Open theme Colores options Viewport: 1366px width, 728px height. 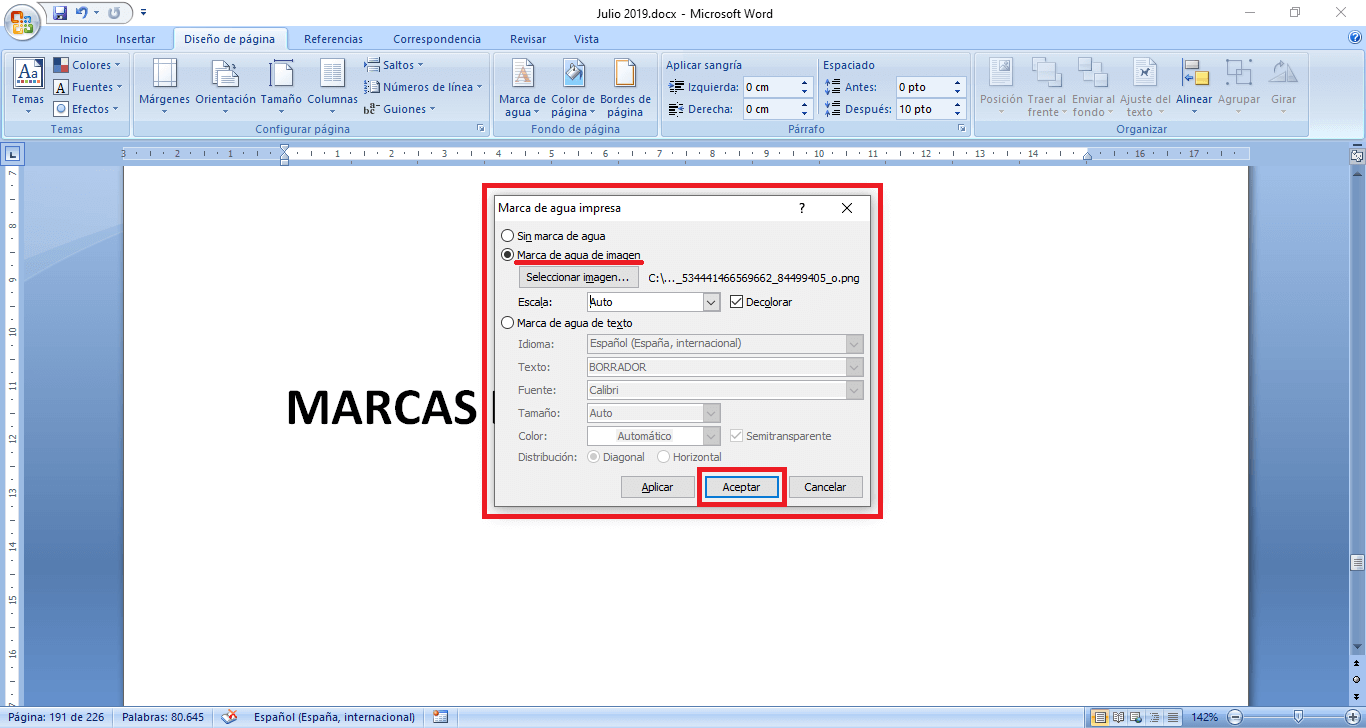(88, 65)
